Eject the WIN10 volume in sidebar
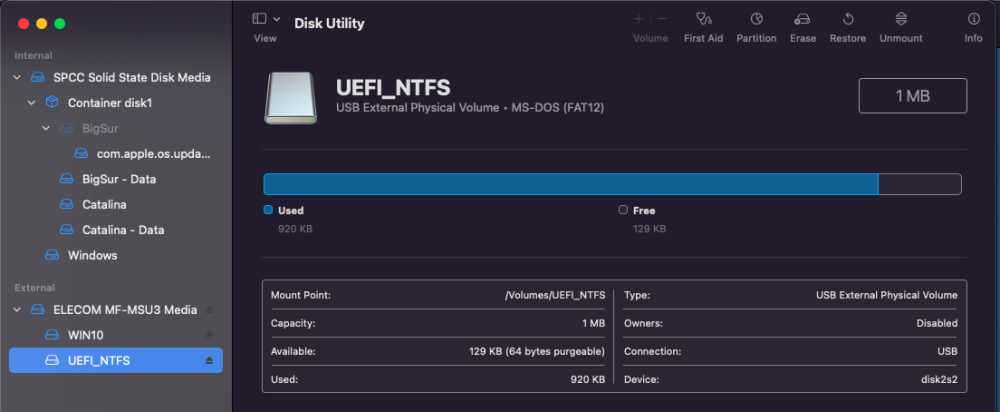1000x412 pixels. click(x=209, y=335)
